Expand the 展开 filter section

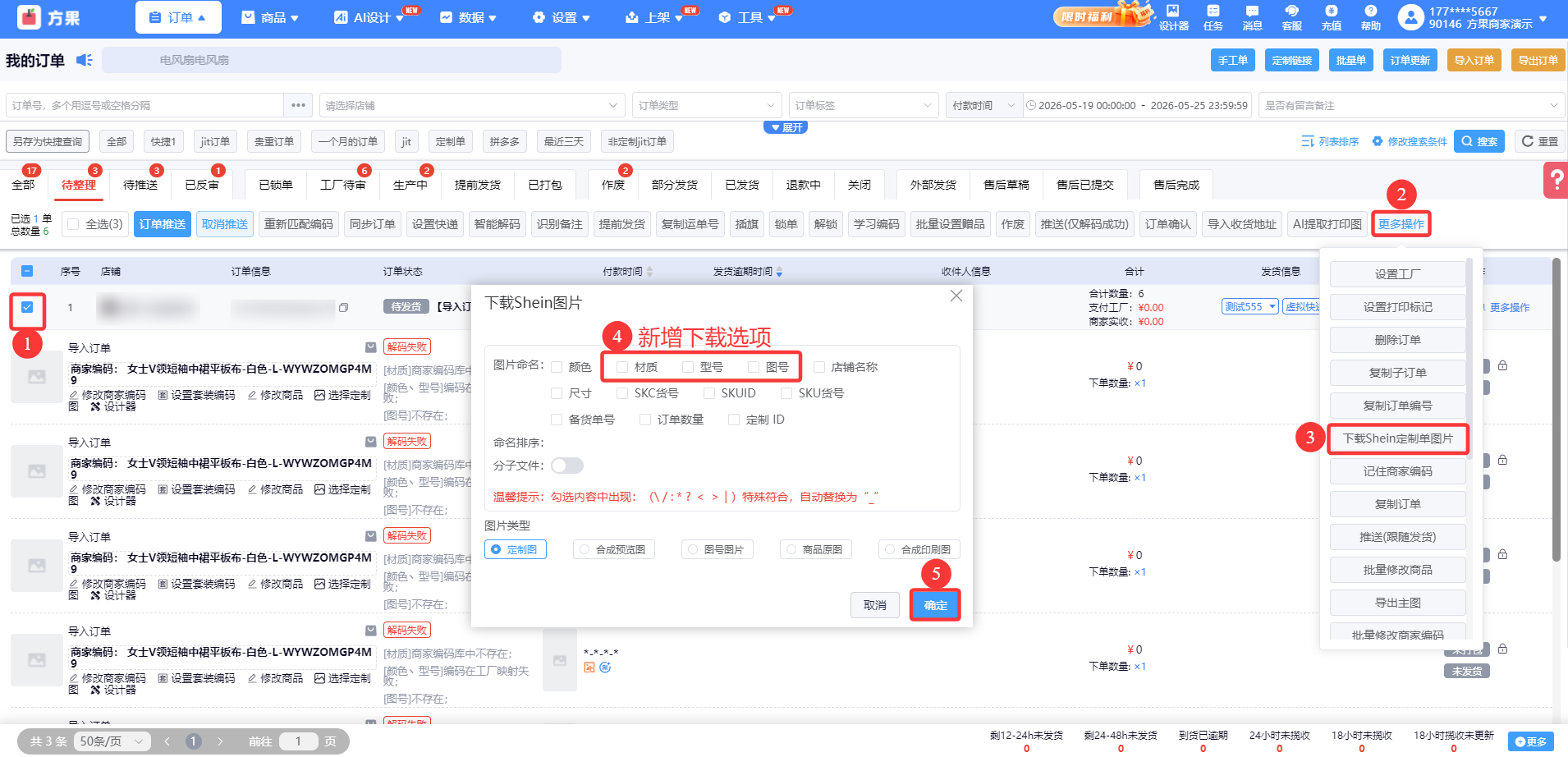click(x=786, y=127)
